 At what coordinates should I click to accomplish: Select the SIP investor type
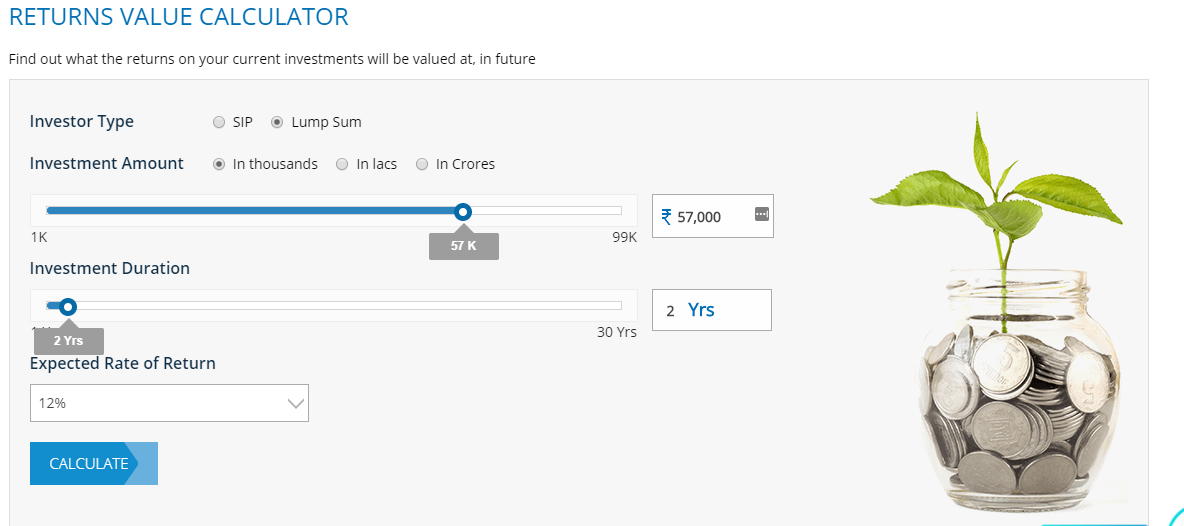[x=219, y=123]
